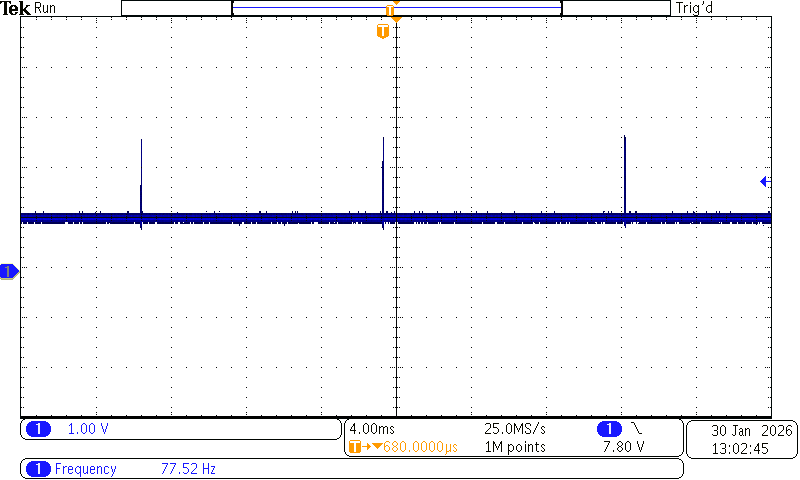Click the 4.00ms timebase readout
Image resolution: width=800 pixels, height=480 pixels.
point(372,429)
